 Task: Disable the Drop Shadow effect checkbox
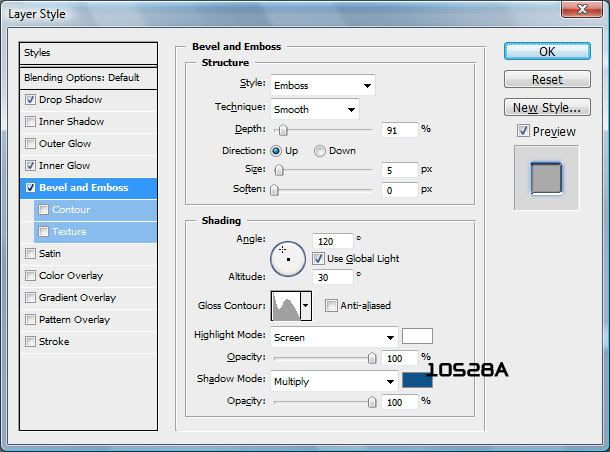coord(31,100)
